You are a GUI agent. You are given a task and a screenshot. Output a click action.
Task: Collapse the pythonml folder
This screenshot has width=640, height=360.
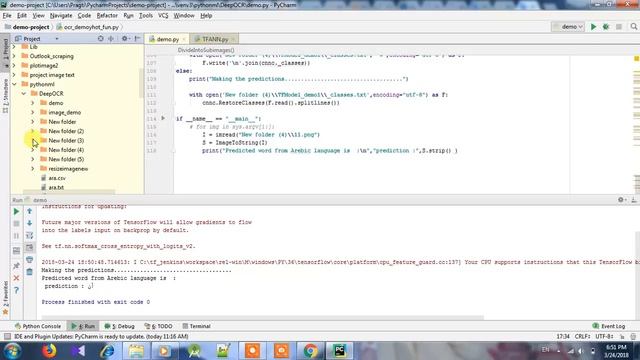(14, 84)
